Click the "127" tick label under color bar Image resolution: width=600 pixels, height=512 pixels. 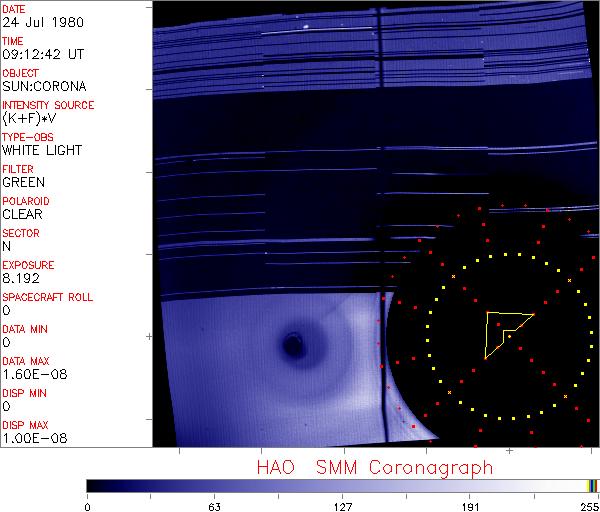click(x=343, y=505)
